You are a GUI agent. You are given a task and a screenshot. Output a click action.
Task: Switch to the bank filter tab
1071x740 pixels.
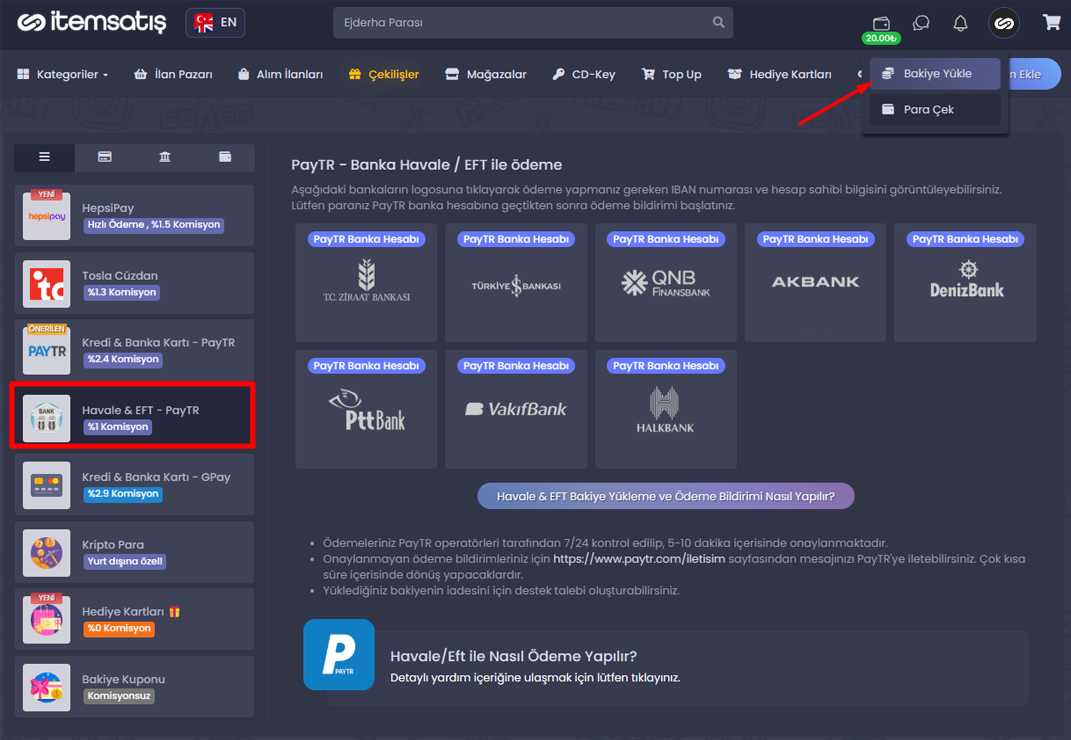tap(165, 157)
